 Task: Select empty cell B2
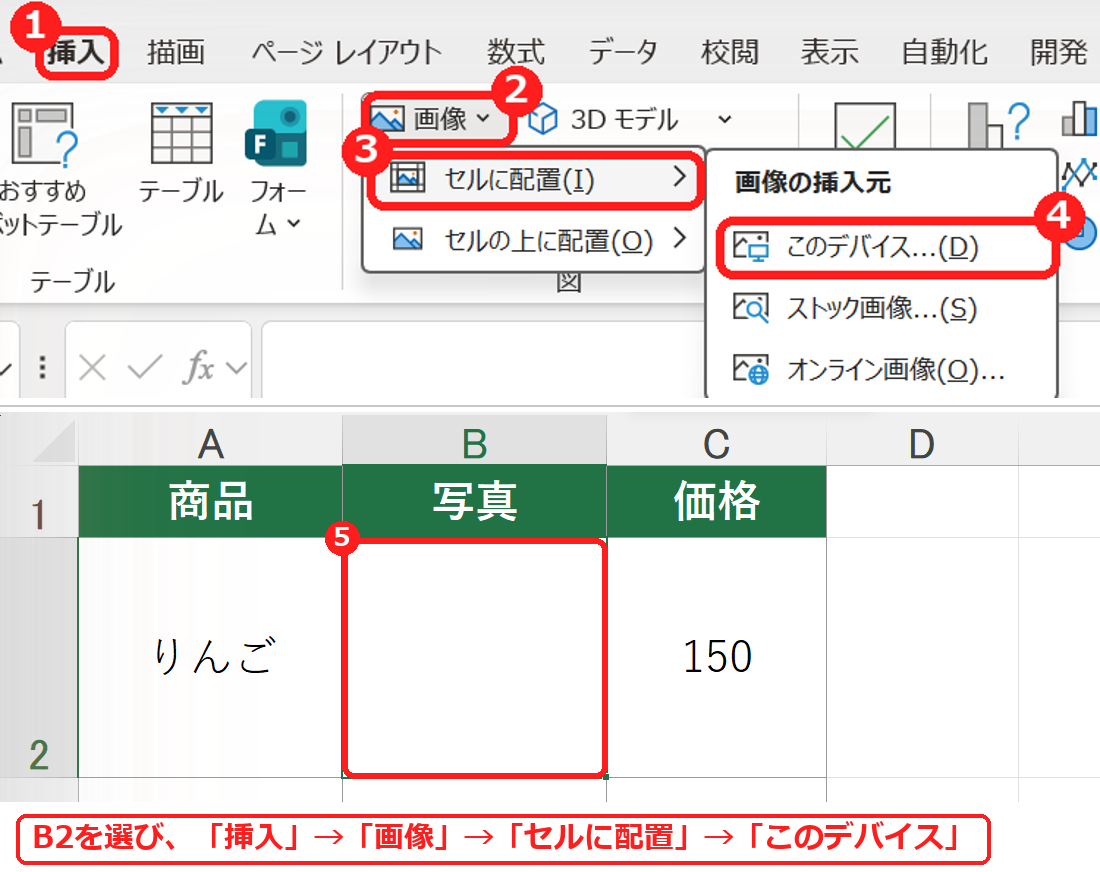click(474, 657)
